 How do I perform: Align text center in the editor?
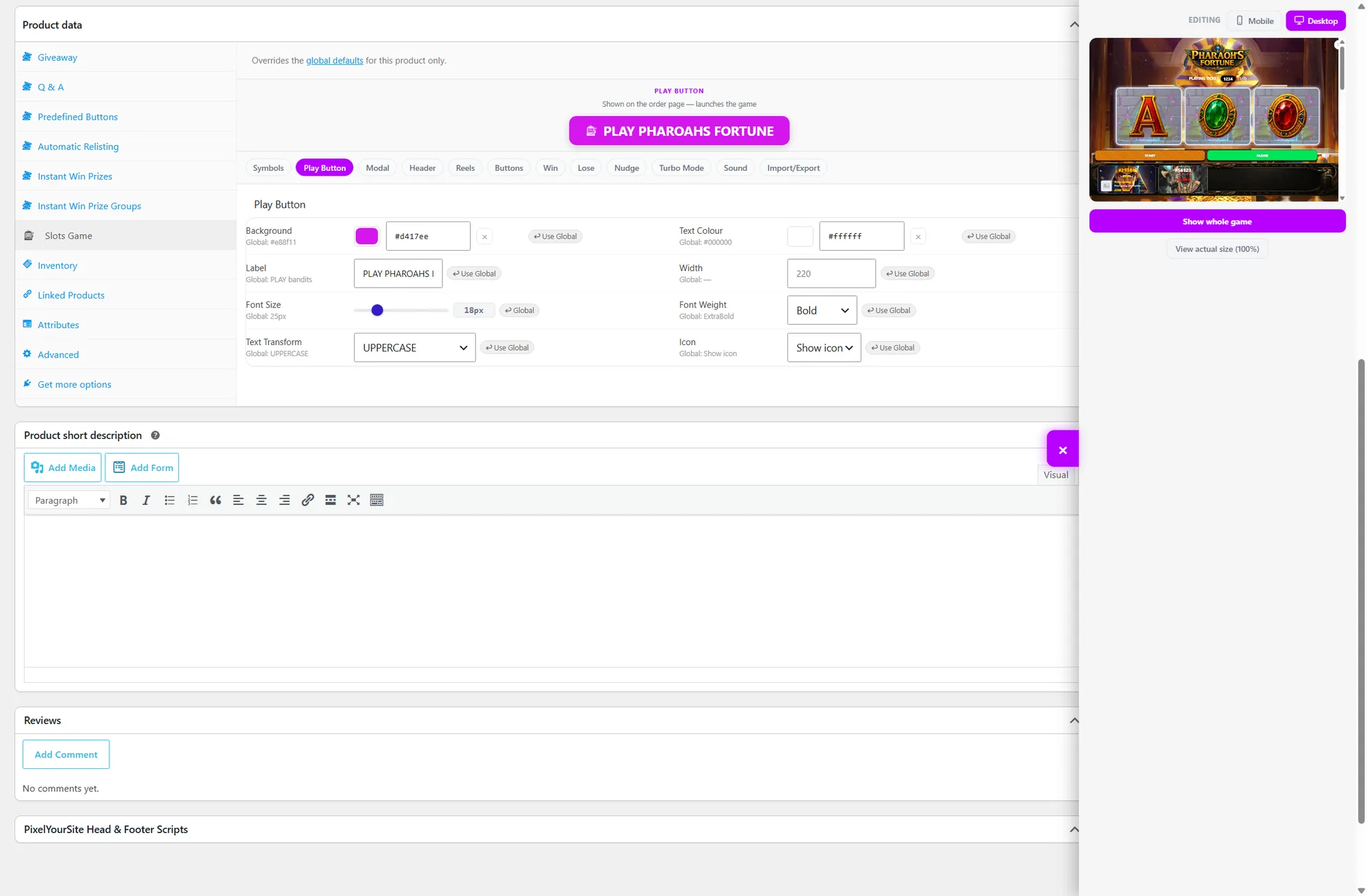coord(261,500)
